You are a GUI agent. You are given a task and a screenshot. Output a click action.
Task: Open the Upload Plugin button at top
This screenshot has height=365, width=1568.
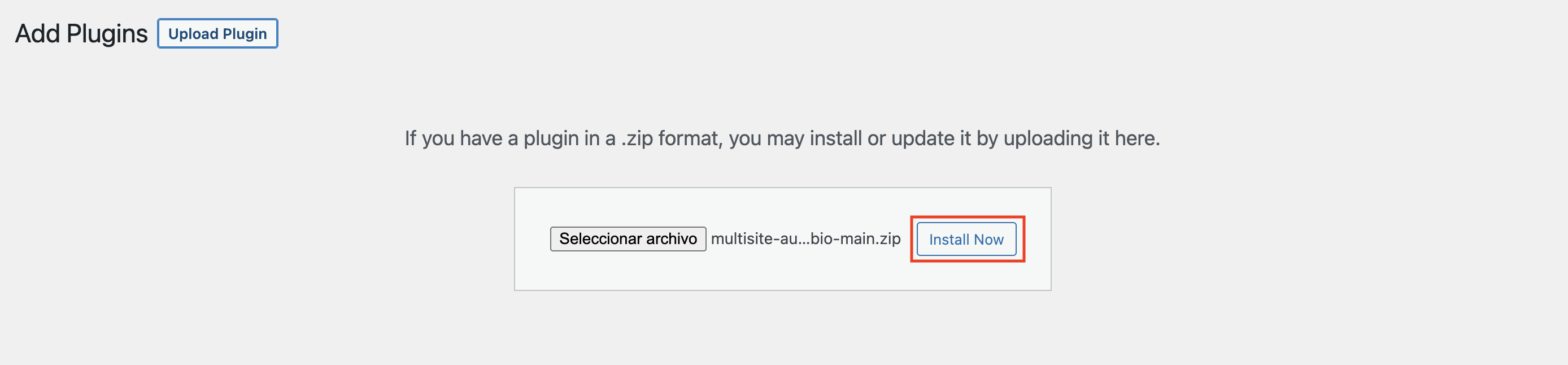217,33
